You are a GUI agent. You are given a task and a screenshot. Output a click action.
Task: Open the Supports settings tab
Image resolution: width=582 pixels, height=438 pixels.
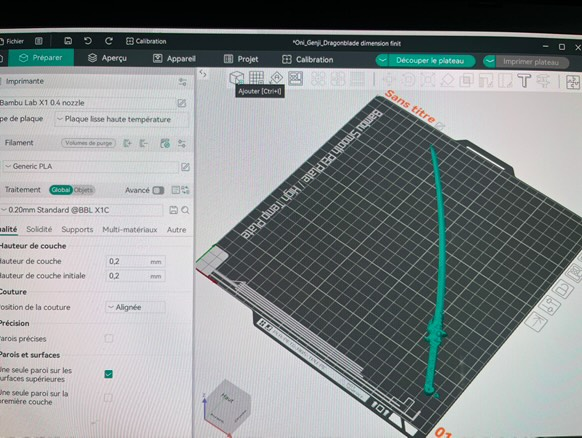[x=77, y=230]
